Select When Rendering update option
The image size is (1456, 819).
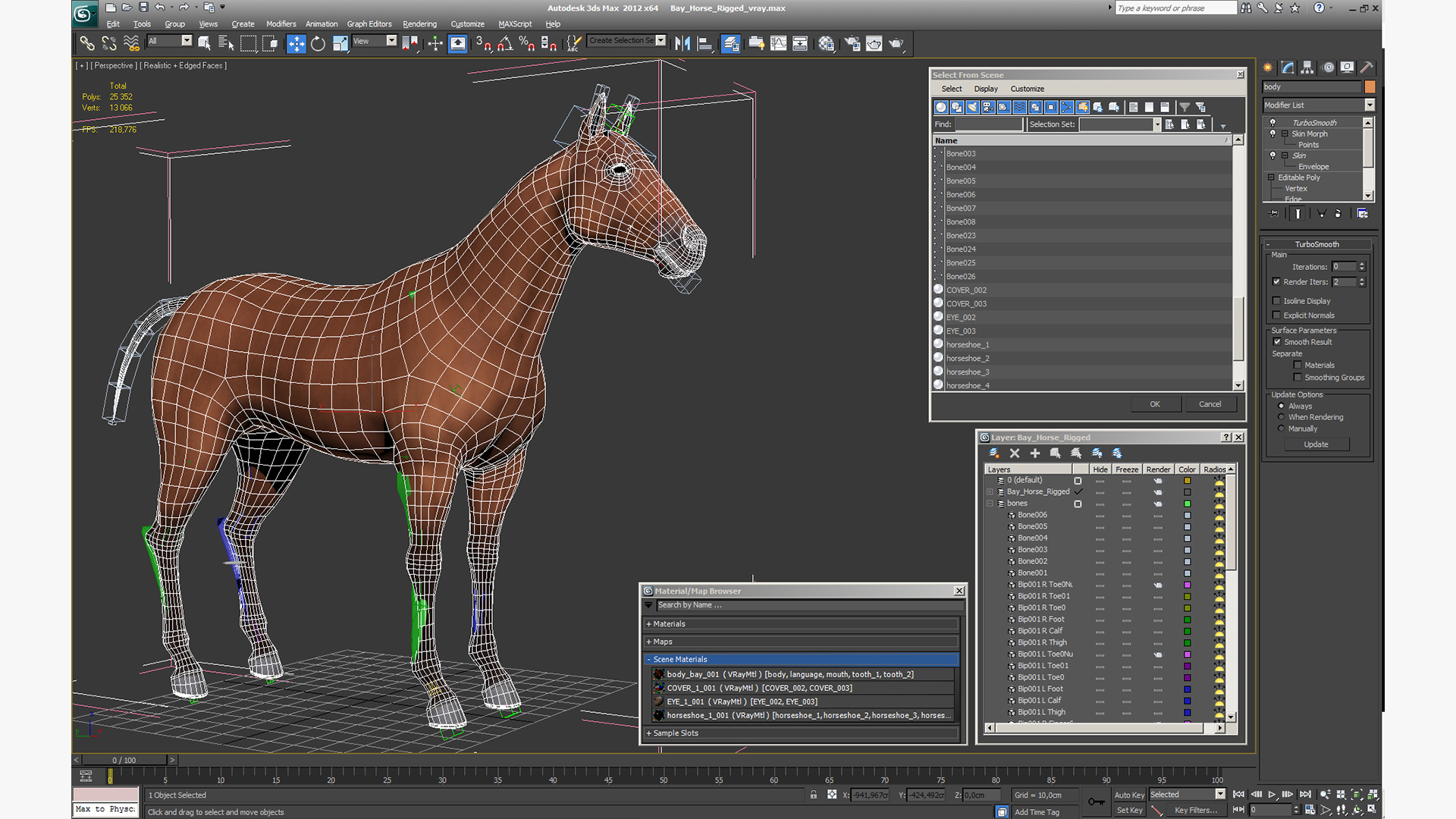pos(1282,417)
